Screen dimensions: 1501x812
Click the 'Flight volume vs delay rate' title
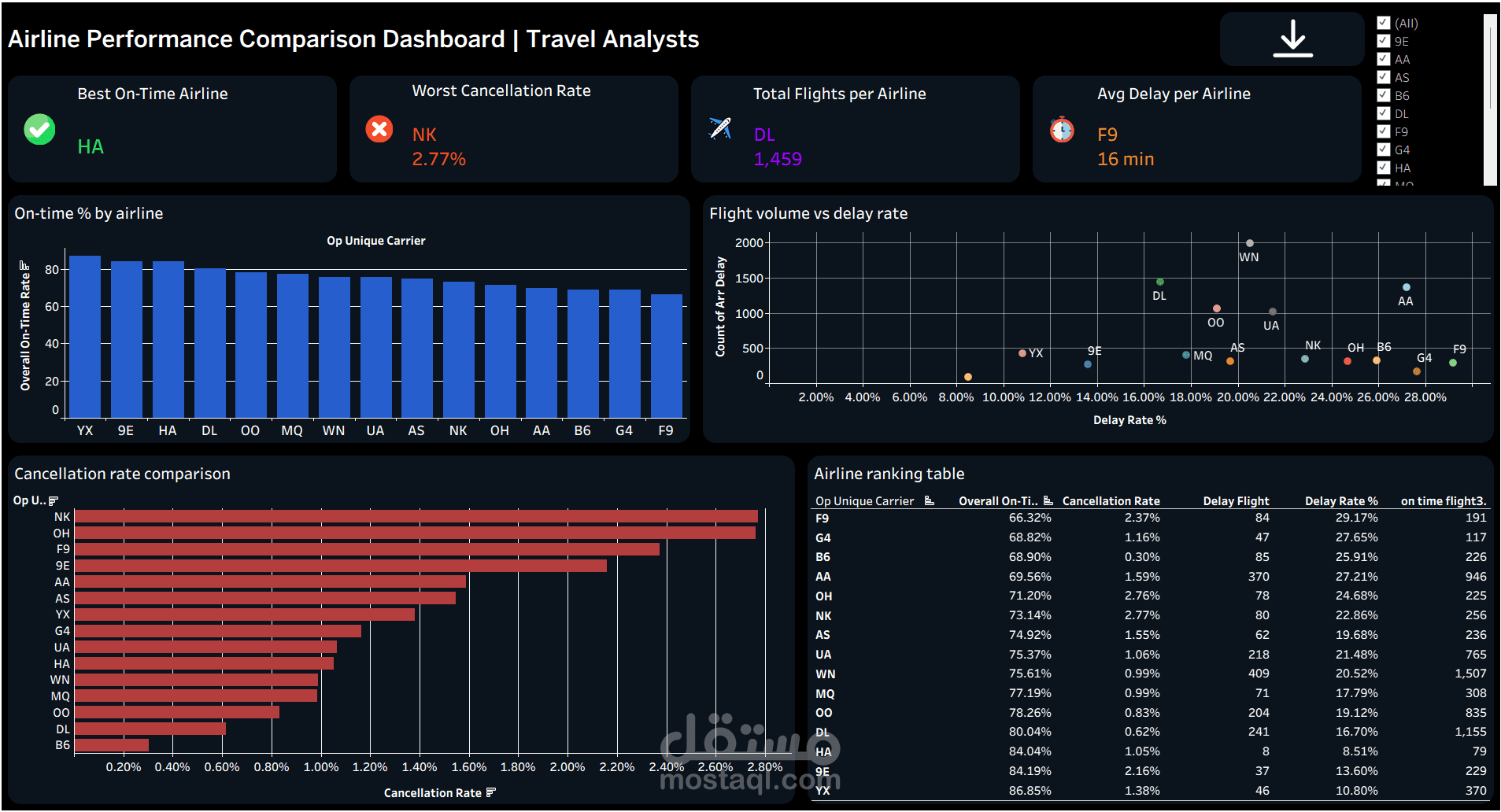(808, 213)
